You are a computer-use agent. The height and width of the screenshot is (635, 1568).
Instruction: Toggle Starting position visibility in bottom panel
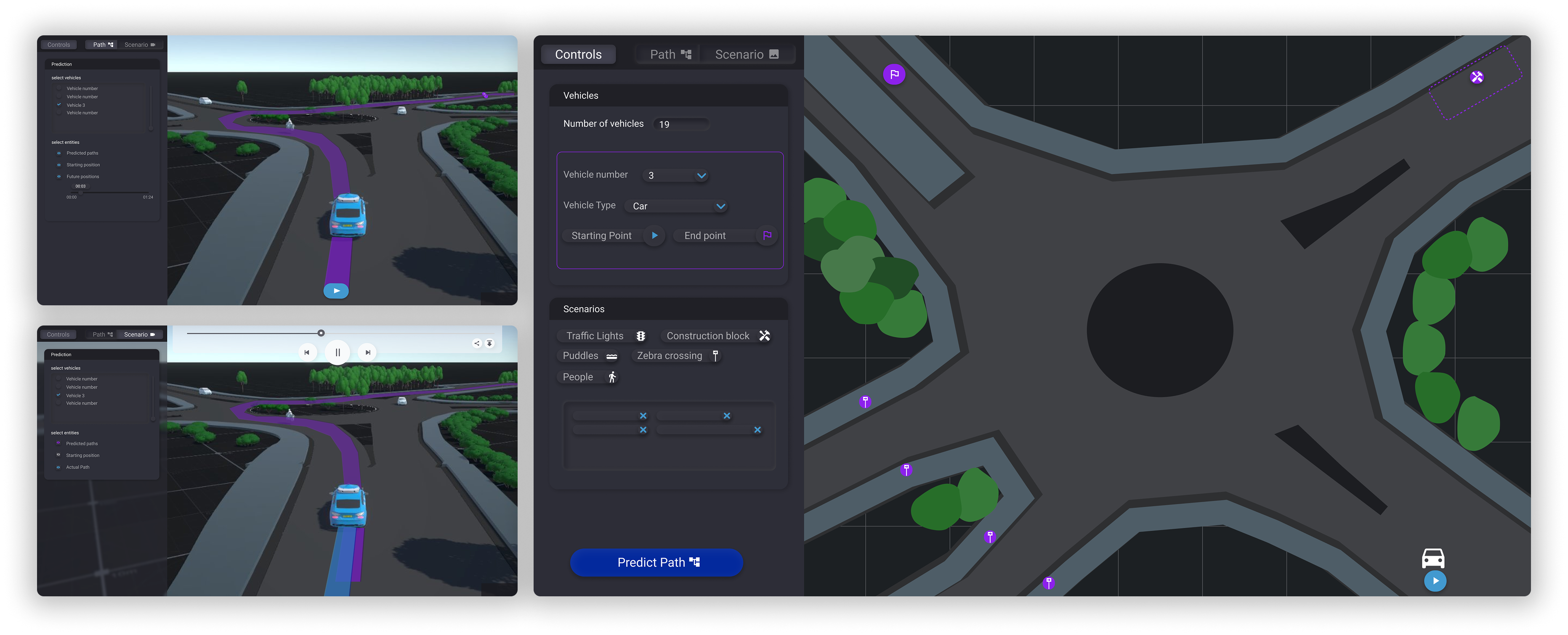point(58,455)
